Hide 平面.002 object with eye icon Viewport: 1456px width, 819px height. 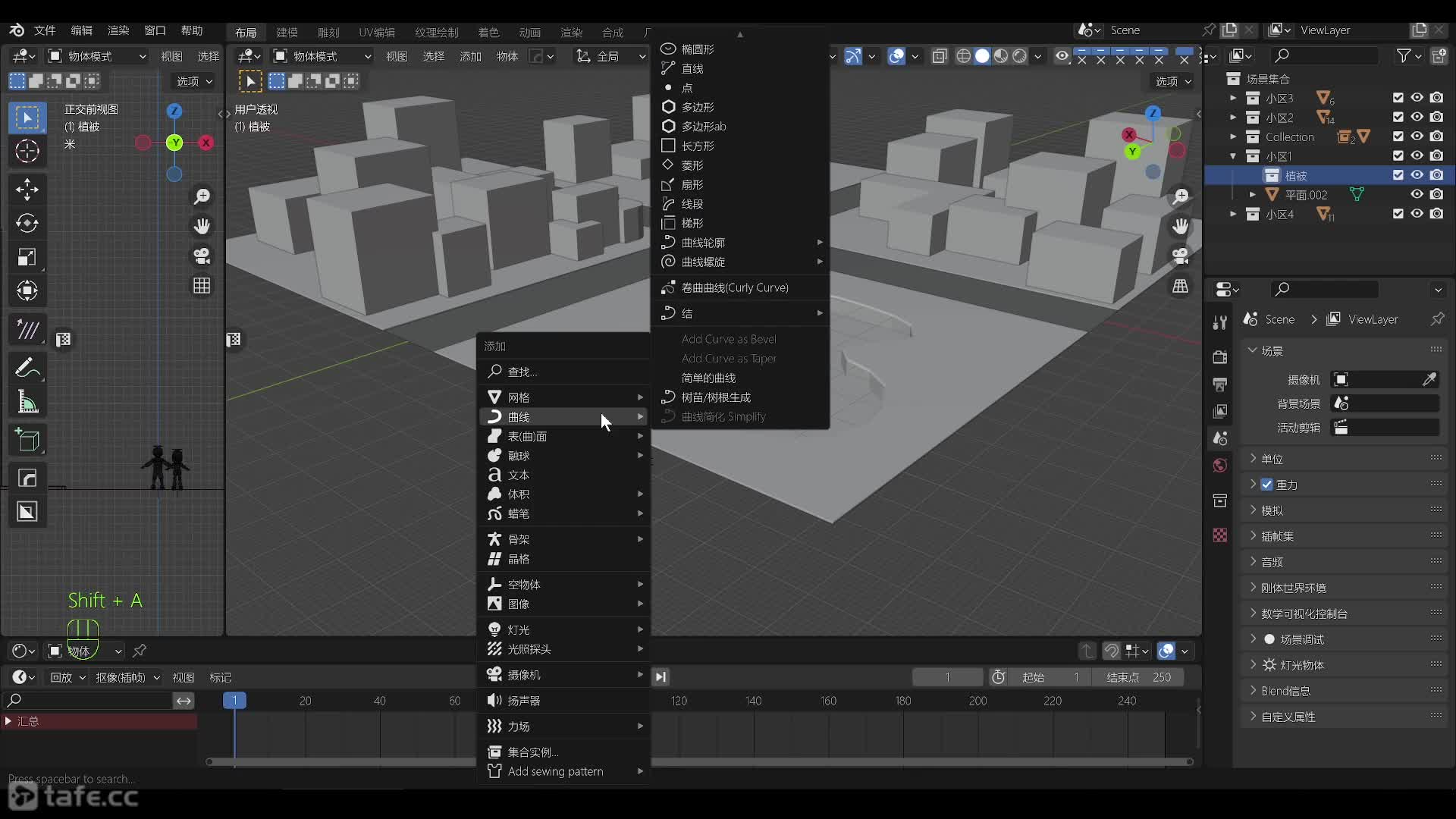coord(1417,194)
